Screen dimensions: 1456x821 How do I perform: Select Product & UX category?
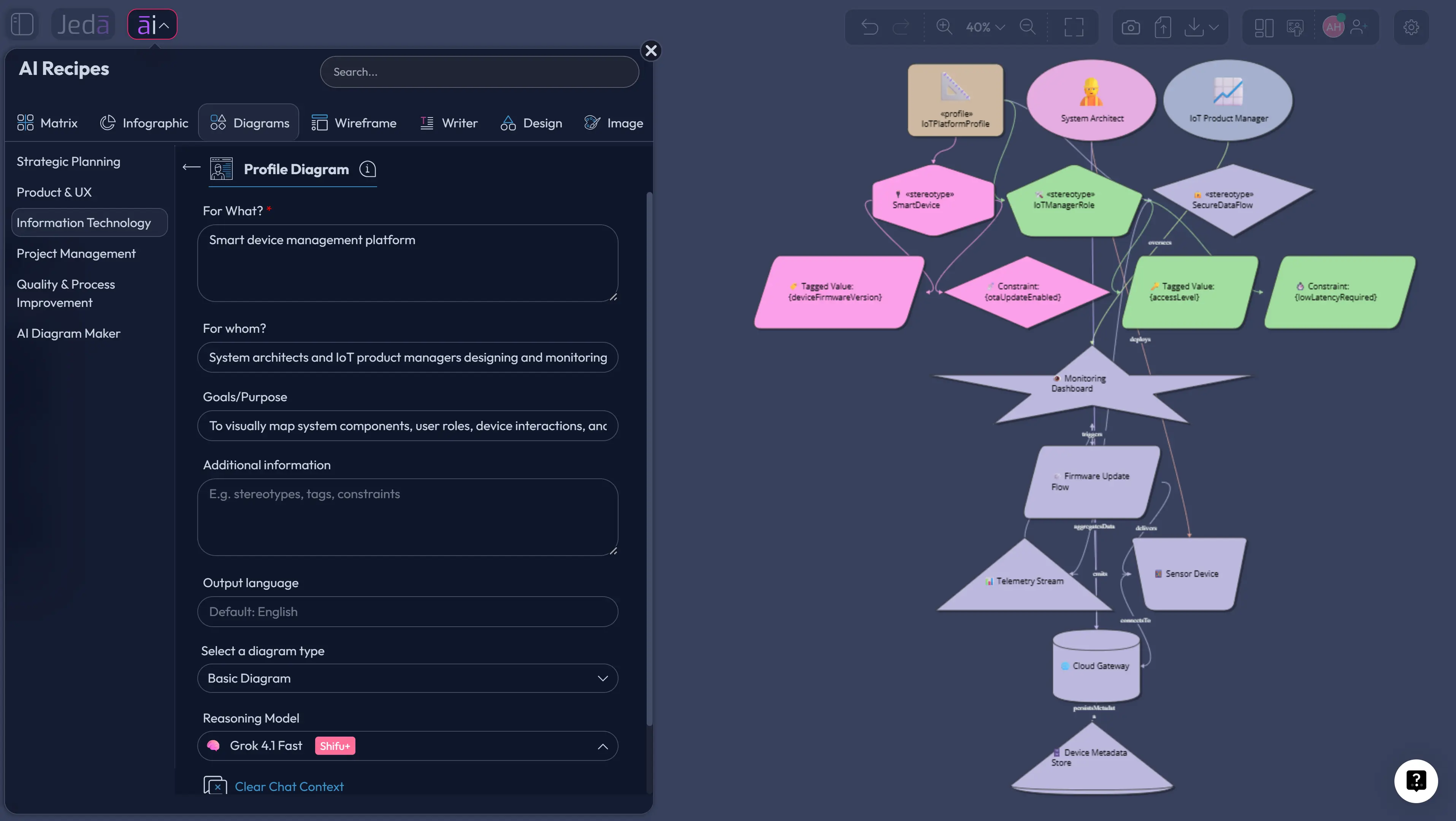click(54, 192)
